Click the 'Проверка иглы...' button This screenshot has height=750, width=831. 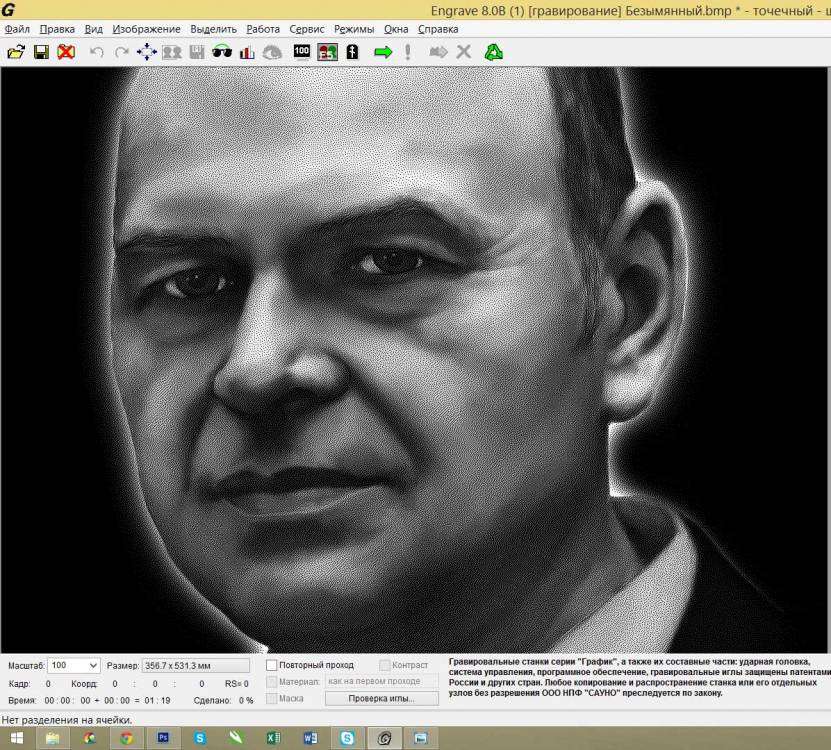pos(380,699)
